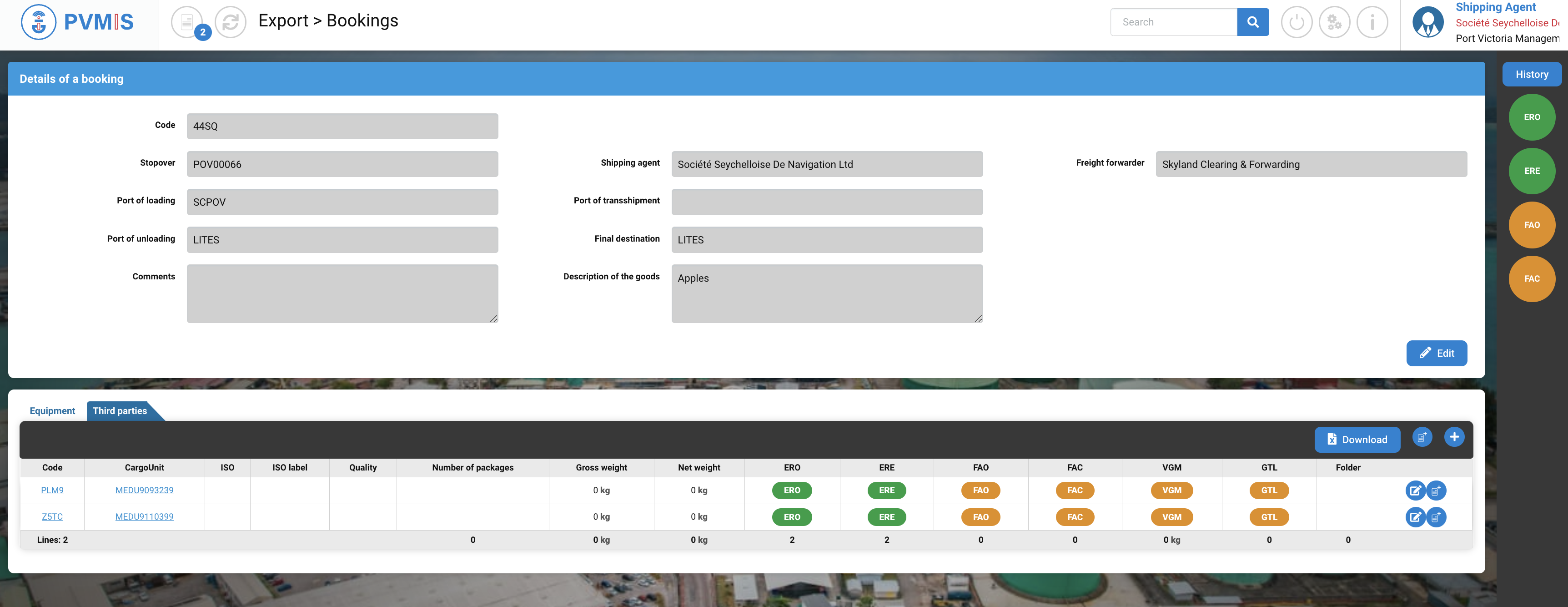Image resolution: width=1568 pixels, height=607 pixels.
Task: Open the settings gears icon
Action: 1334,23
